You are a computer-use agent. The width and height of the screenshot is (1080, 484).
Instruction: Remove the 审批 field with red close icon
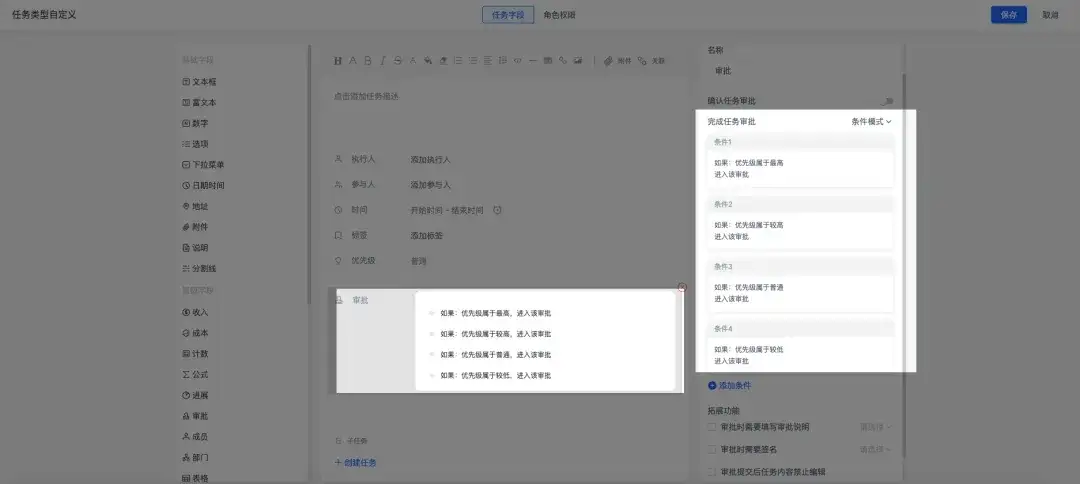tap(682, 287)
